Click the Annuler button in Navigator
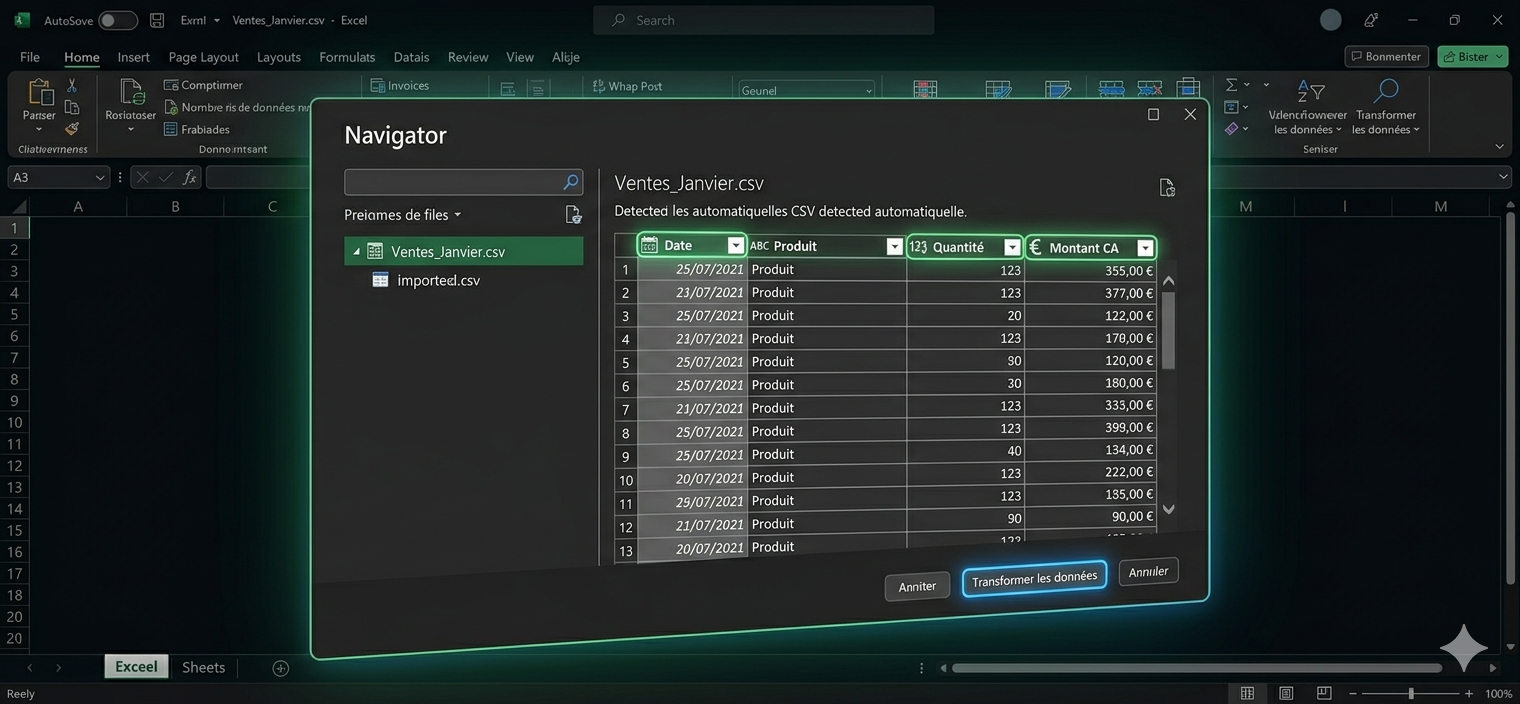The height and width of the screenshot is (704, 1520). click(x=1147, y=571)
